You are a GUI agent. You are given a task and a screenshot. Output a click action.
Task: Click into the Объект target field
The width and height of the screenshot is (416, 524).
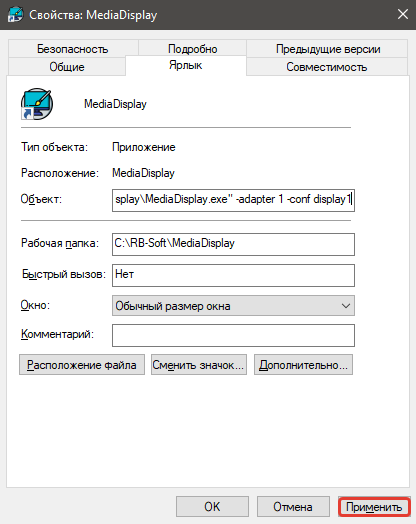tap(233, 200)
